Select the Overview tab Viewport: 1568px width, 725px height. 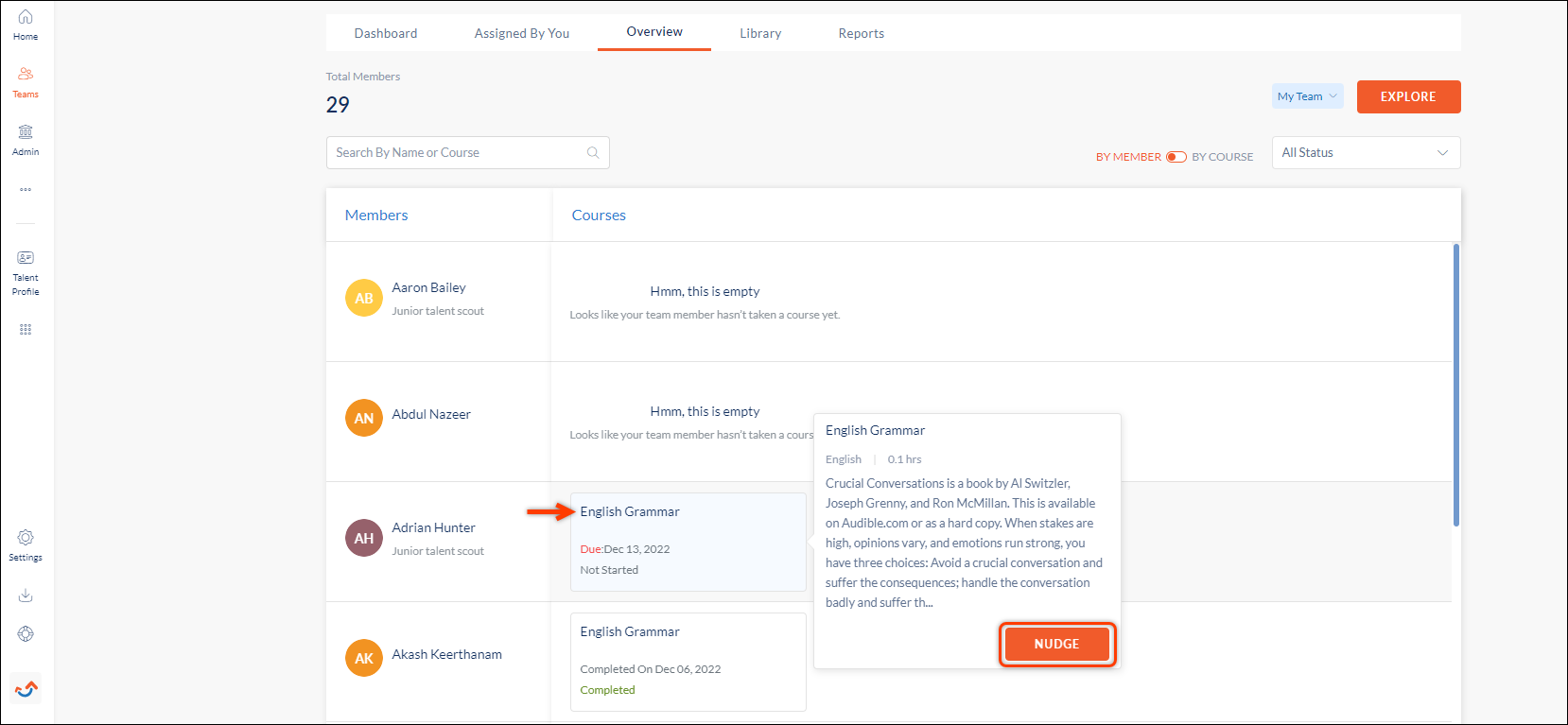pyautogui.click(x=654, y=31)
